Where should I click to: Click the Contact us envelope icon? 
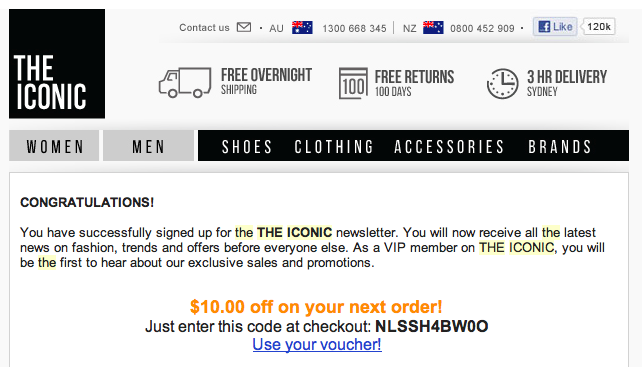(x=244, y=27)
